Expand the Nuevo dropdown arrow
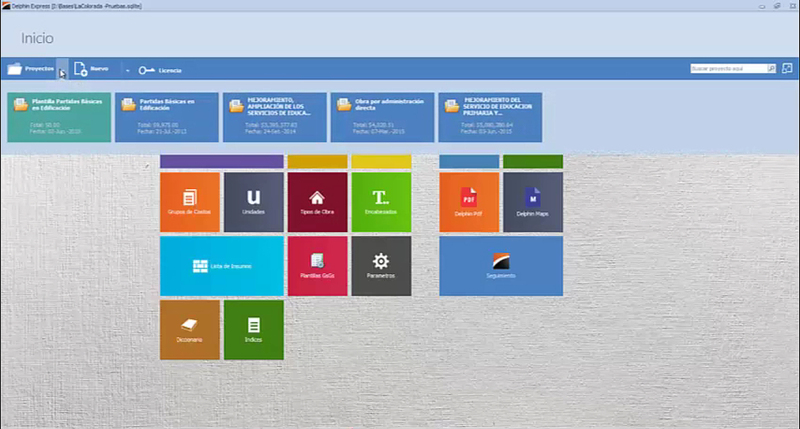Screen dimensions: 800x429 (x=127, y=70)
